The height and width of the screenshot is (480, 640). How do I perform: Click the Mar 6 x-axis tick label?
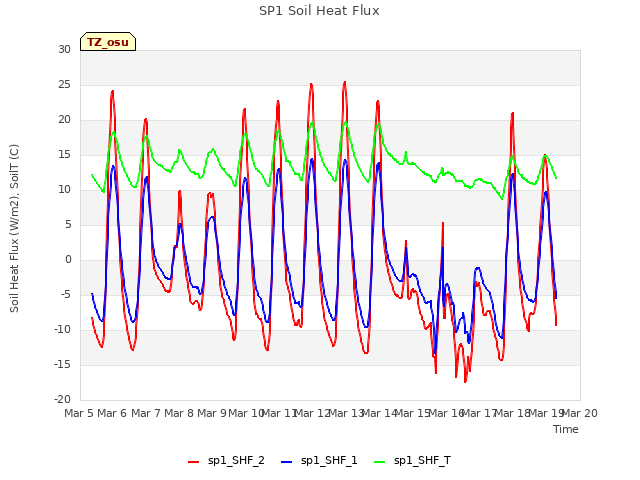tap(112, 413)
